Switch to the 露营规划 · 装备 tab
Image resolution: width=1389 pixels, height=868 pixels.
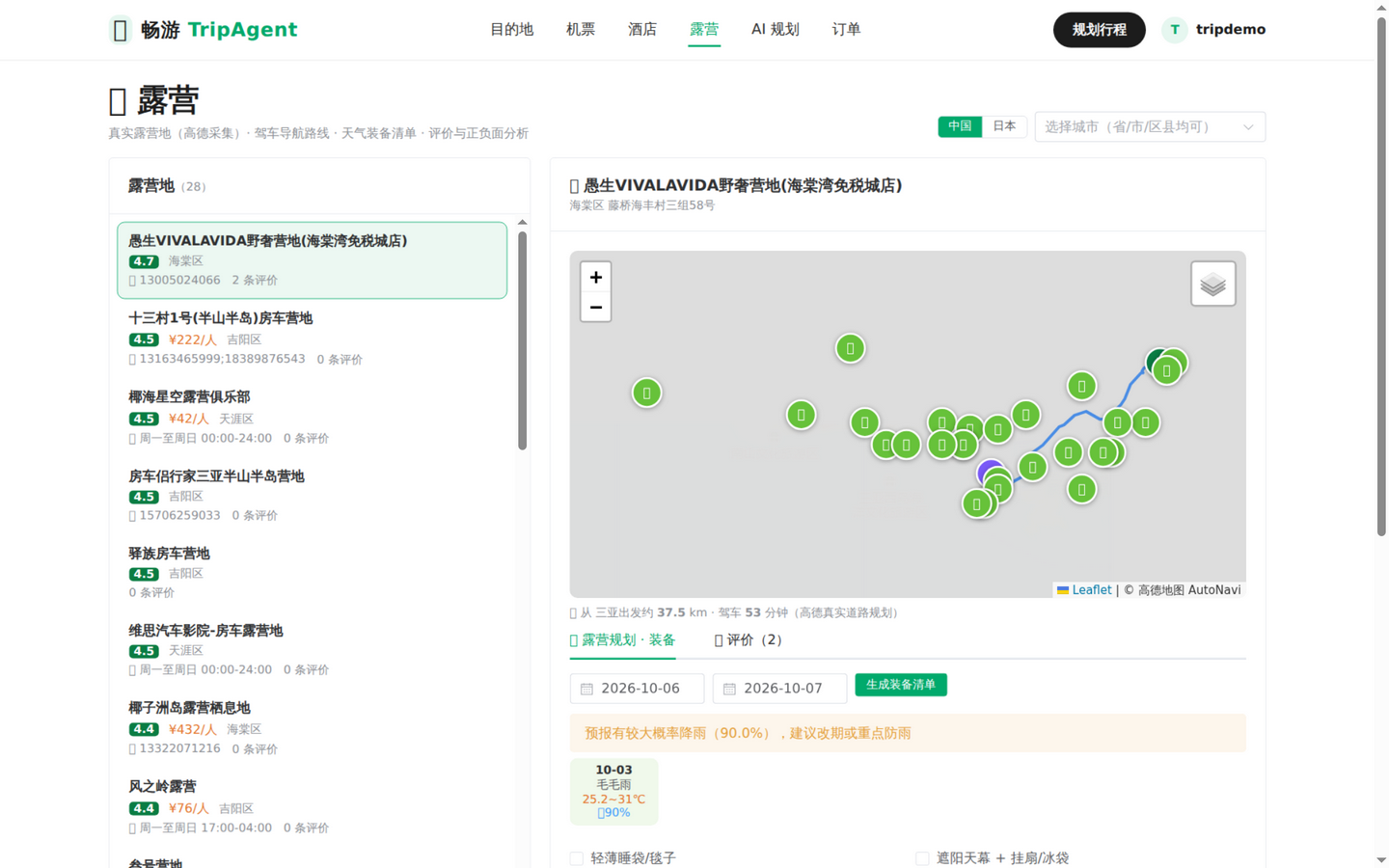tap(622, 640)
